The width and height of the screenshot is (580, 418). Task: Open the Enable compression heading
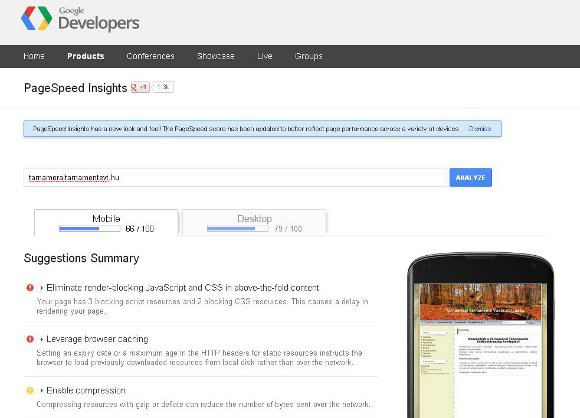point(86,391)
